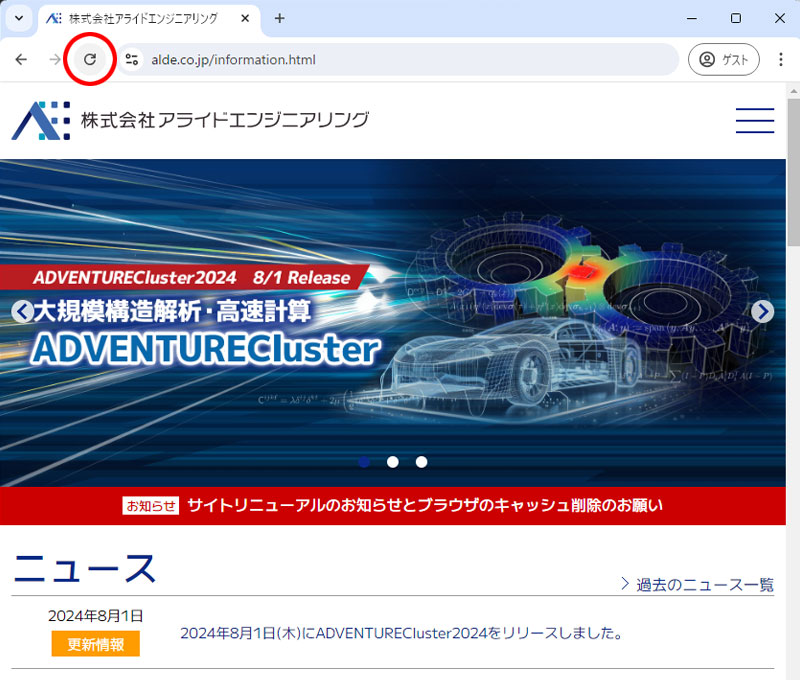Click the 更新情報 orange tag
The width and height of the screenshot is (800, 680).
point(95,644)
